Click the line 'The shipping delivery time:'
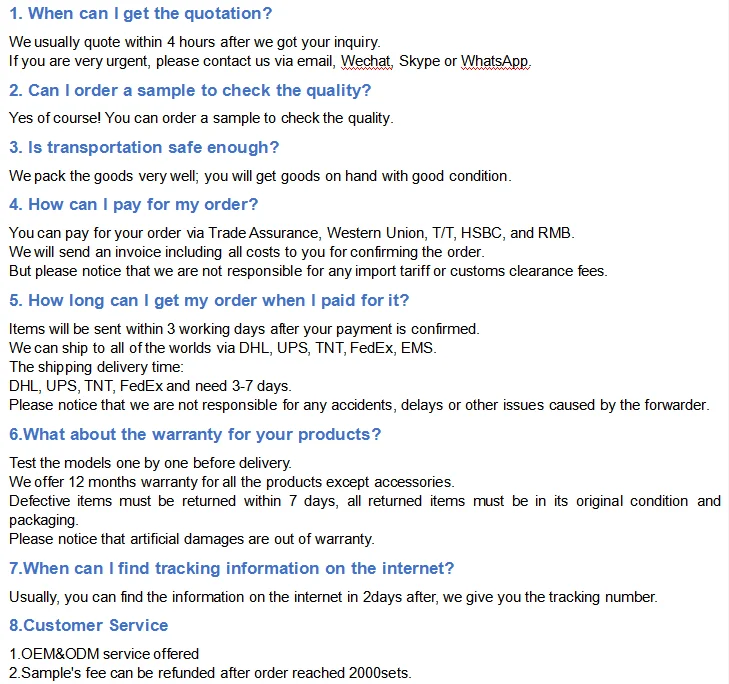Image resolution: width=729 pixels, height=684 pixels. 96,367
